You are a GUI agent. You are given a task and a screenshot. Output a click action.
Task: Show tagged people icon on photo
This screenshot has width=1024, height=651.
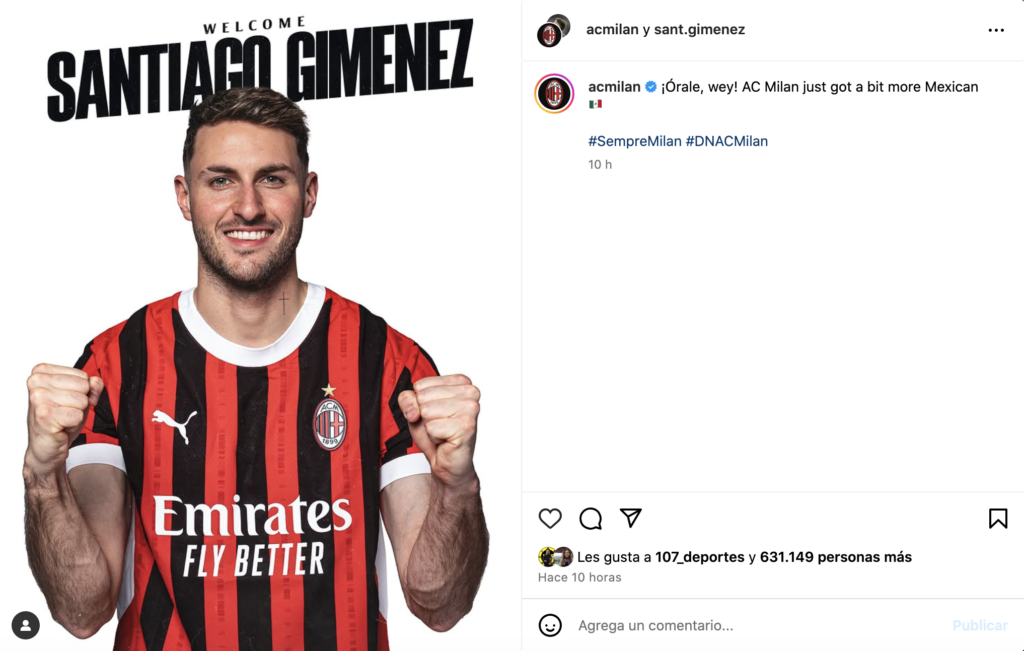(25, 626)
